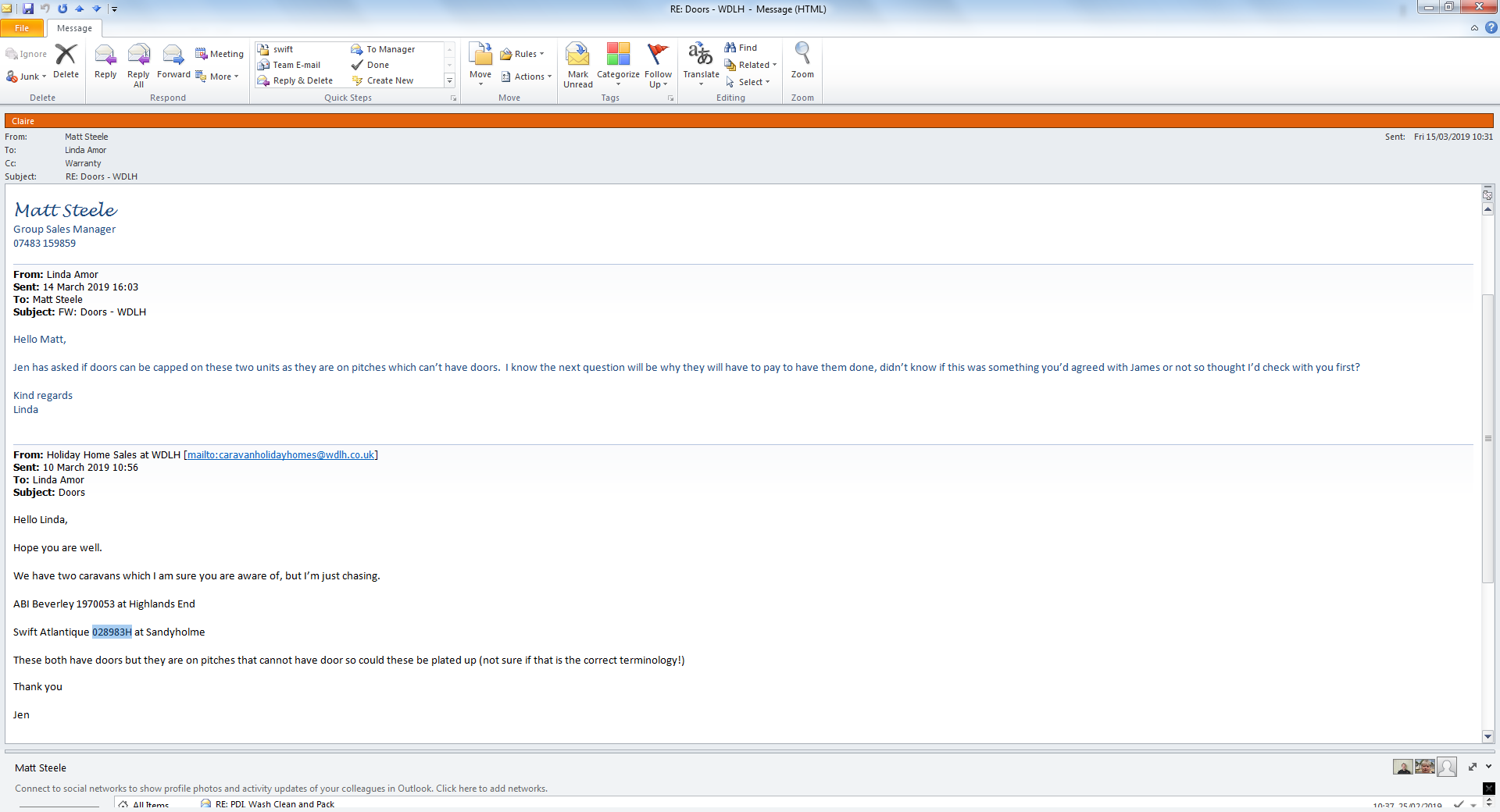Open the Move to folder menu

[x=480, y=64]
